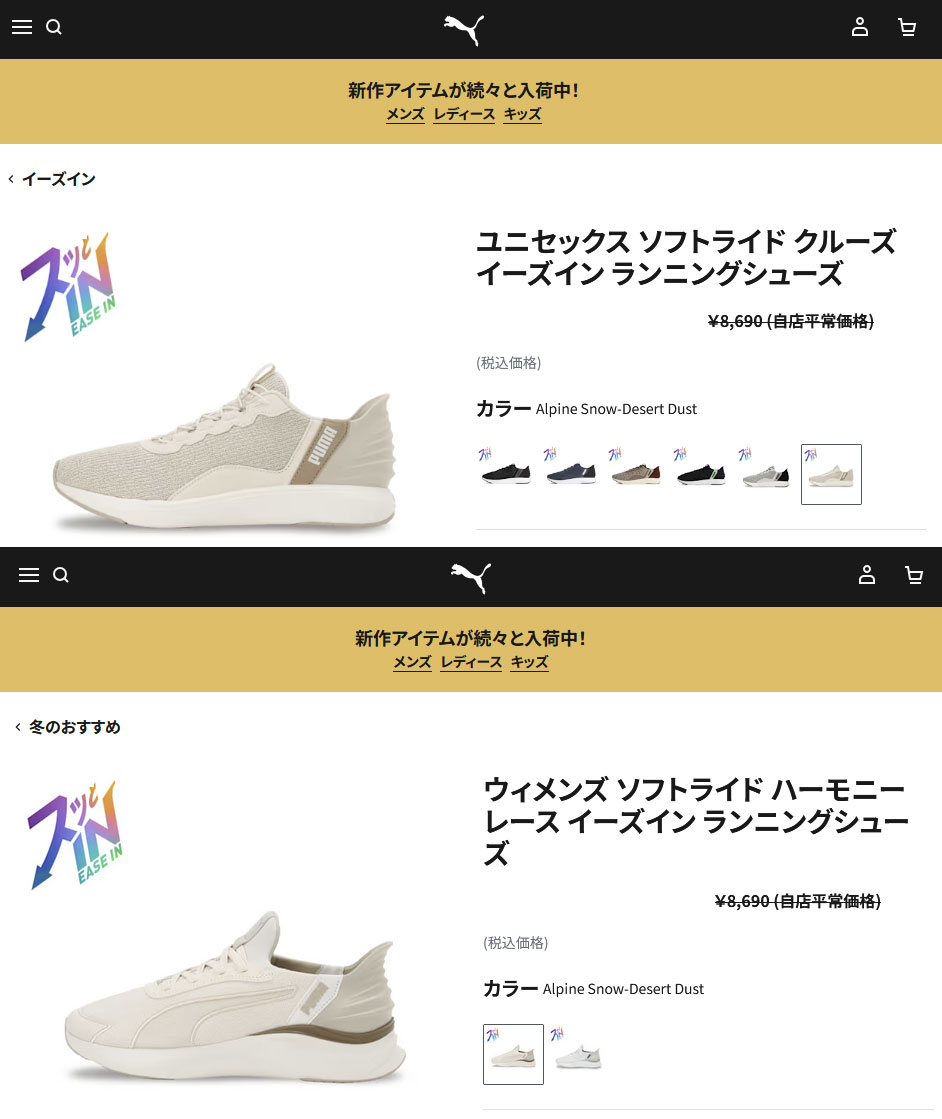Image resolution: width=942 pixels, height=1119 pixels.
Task: Click the search icon in top header
Action: coord(54,27)
